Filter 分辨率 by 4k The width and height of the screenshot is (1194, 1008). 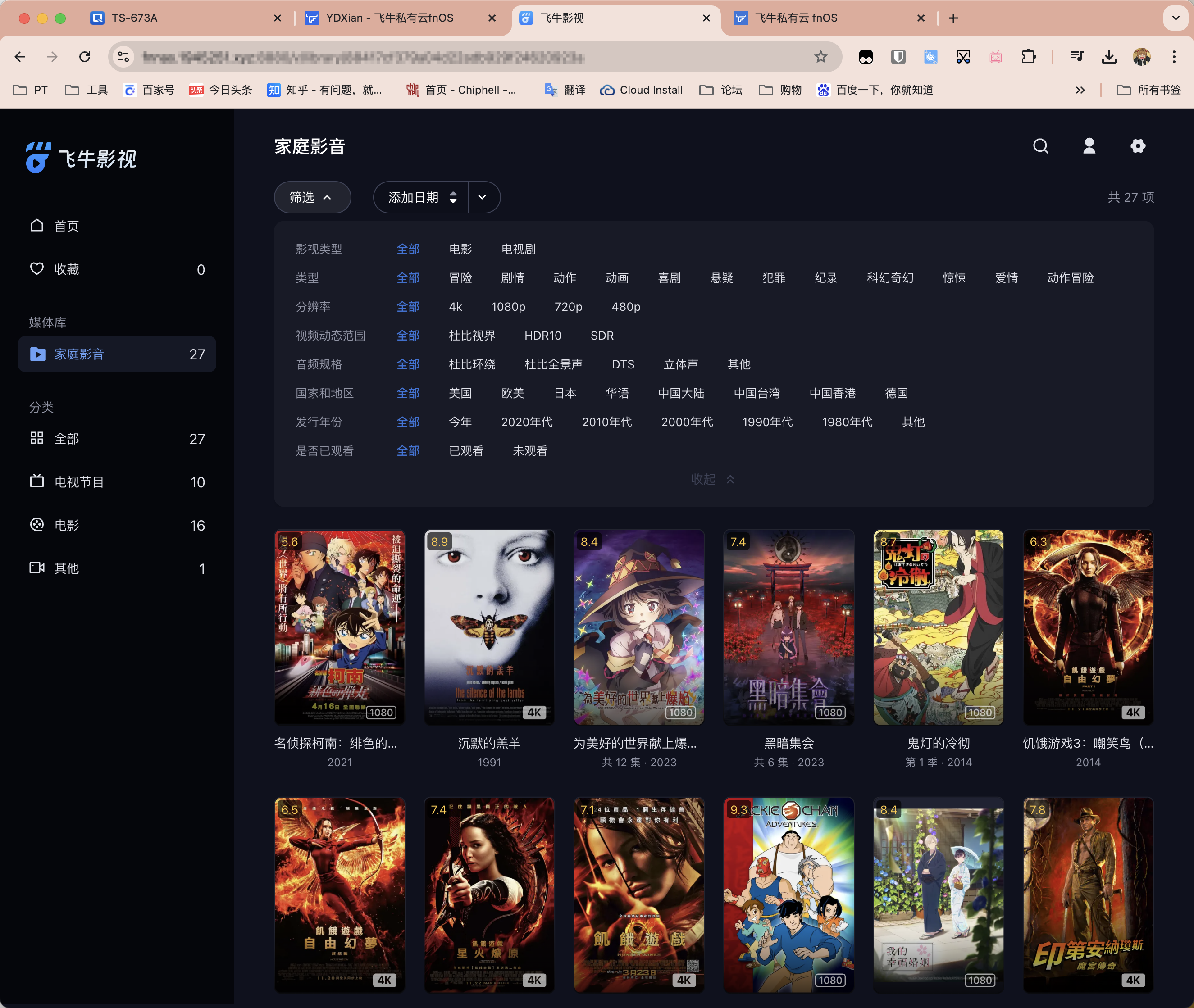[x=456, y=307]
